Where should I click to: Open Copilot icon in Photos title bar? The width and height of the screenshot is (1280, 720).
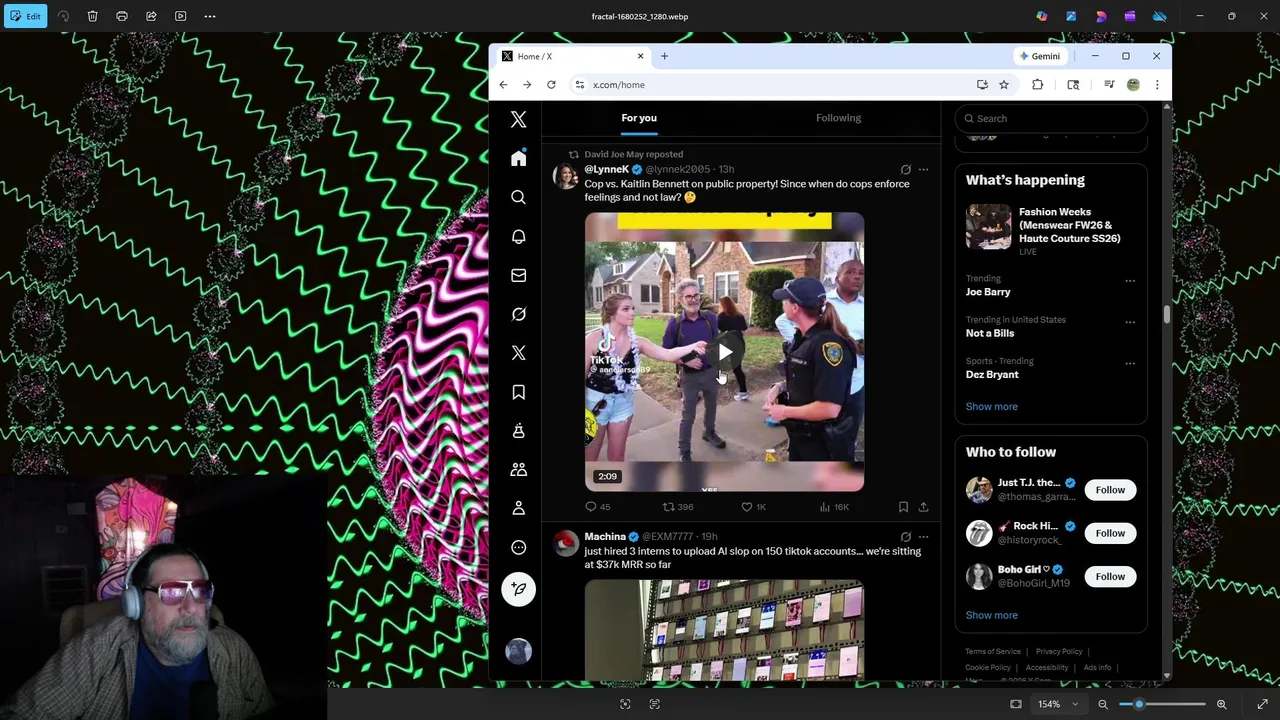[x=1042, y=16]
